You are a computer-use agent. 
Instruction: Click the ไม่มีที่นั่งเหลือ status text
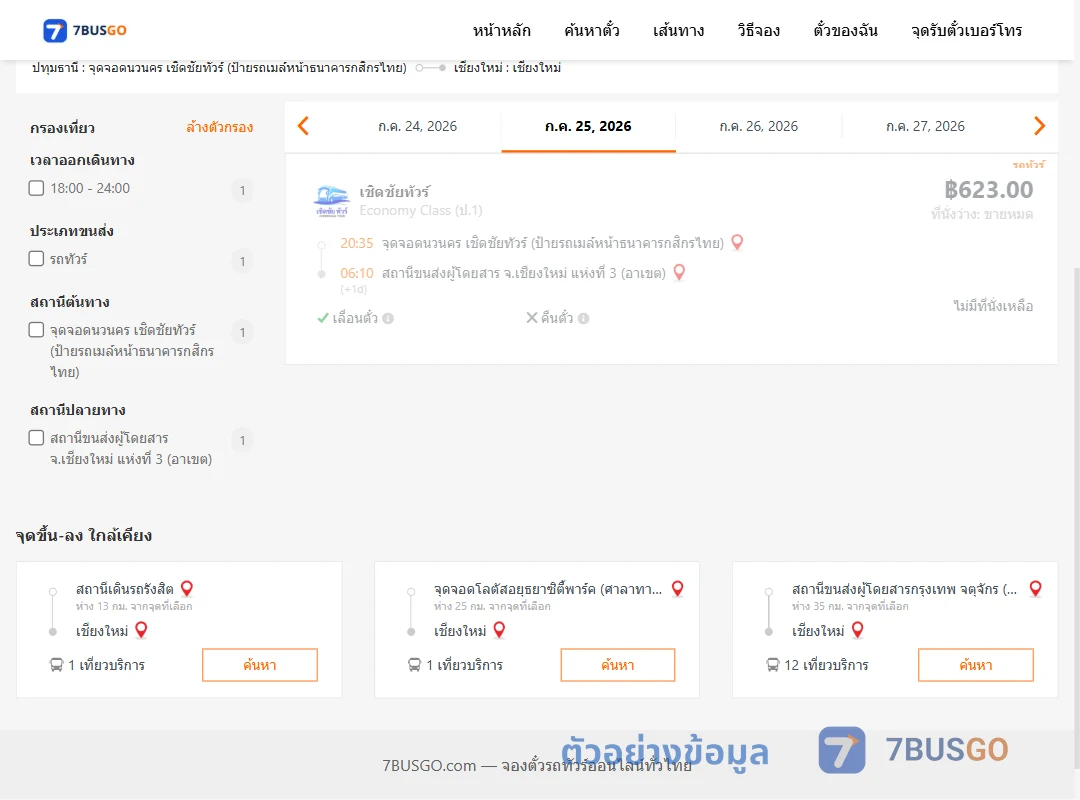993,306
